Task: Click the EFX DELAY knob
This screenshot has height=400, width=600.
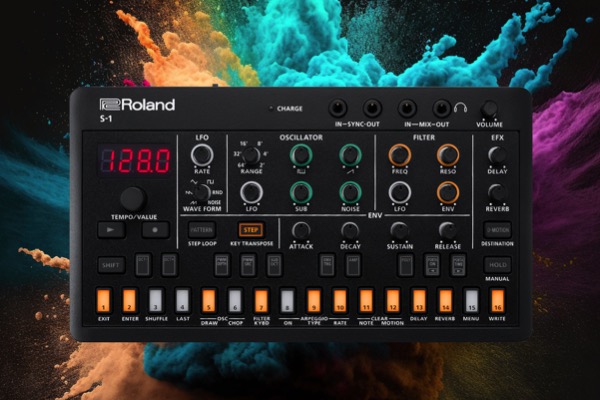Action: (497, 155)
